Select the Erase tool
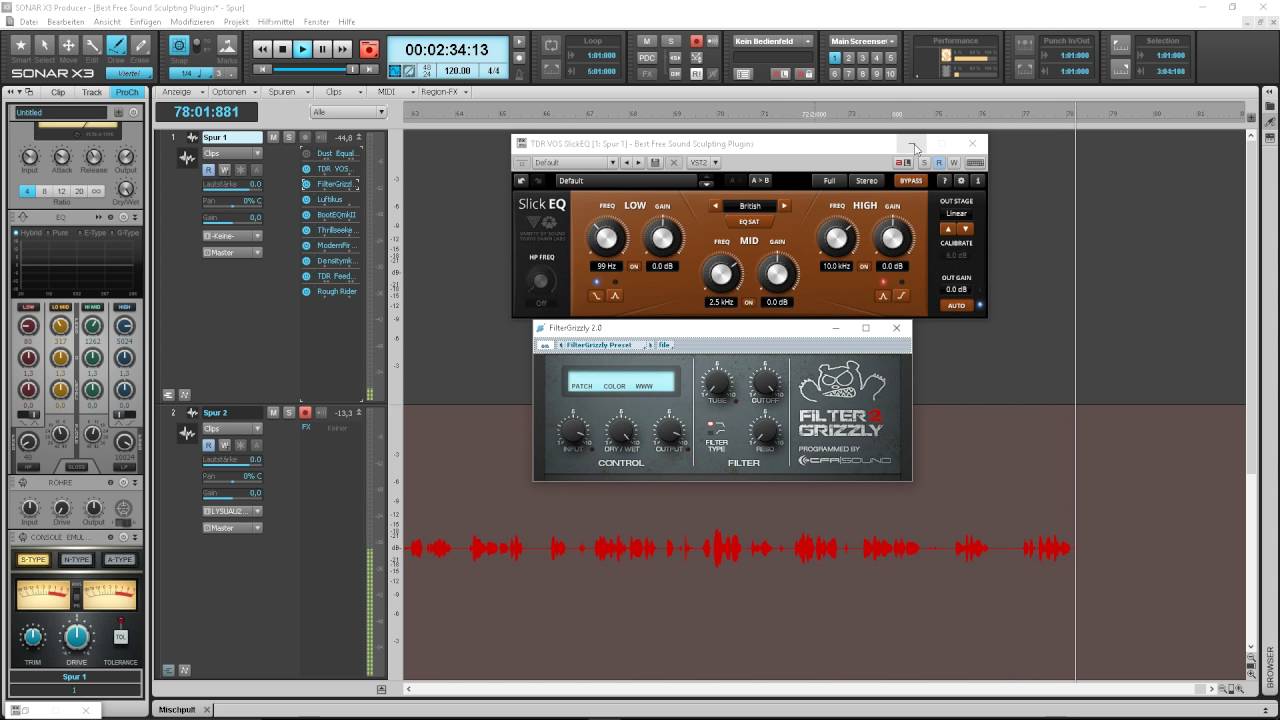 [140, 45]
